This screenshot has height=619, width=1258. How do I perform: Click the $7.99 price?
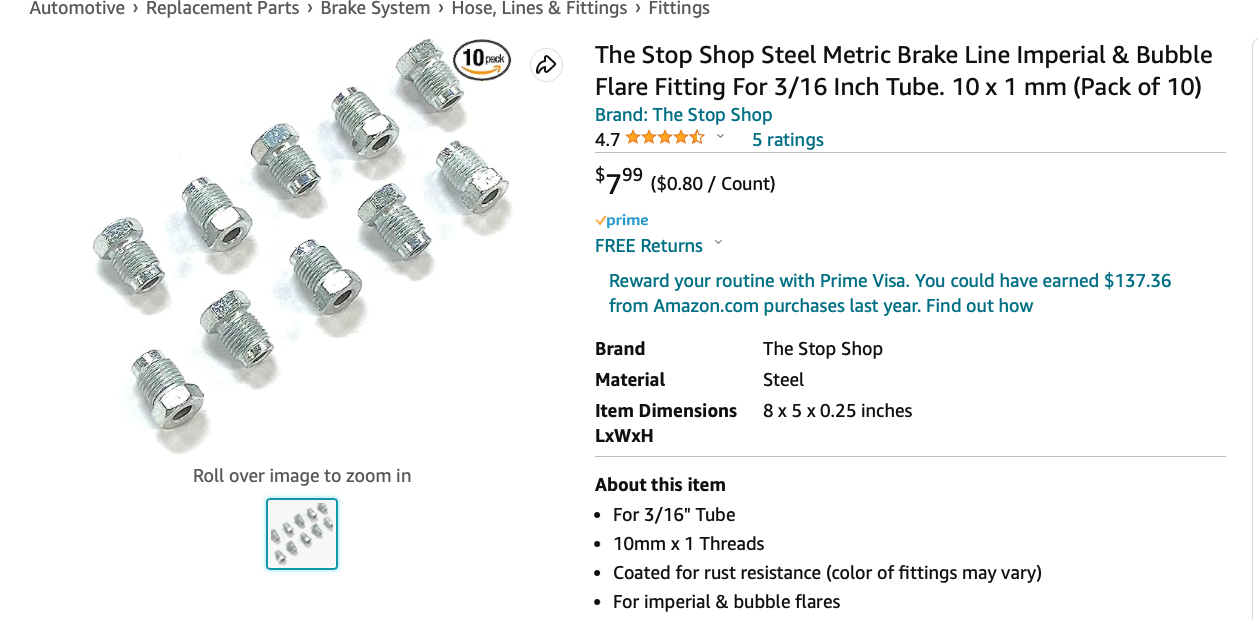[619, 181]
